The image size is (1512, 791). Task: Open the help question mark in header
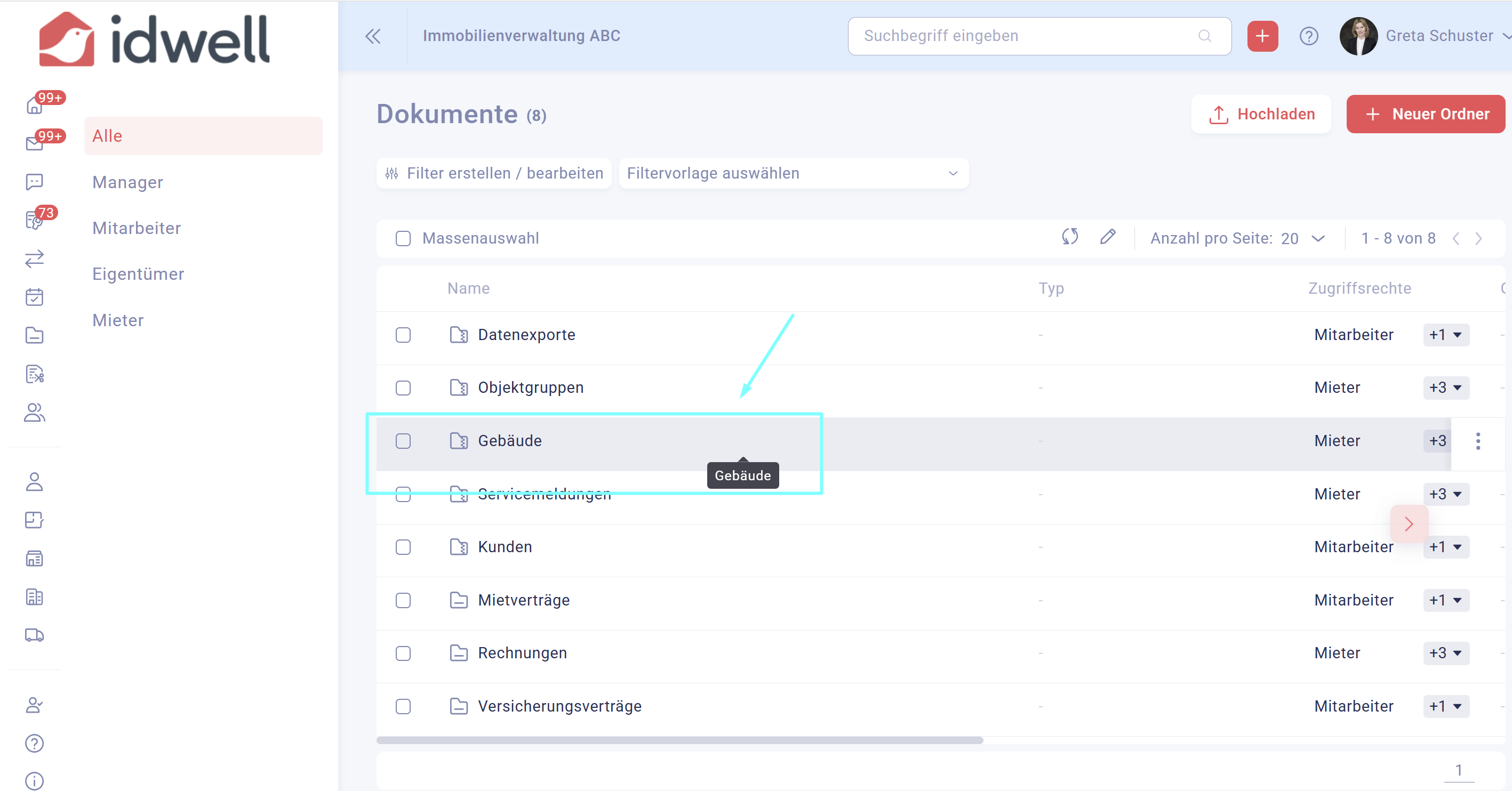[1308, 36]
